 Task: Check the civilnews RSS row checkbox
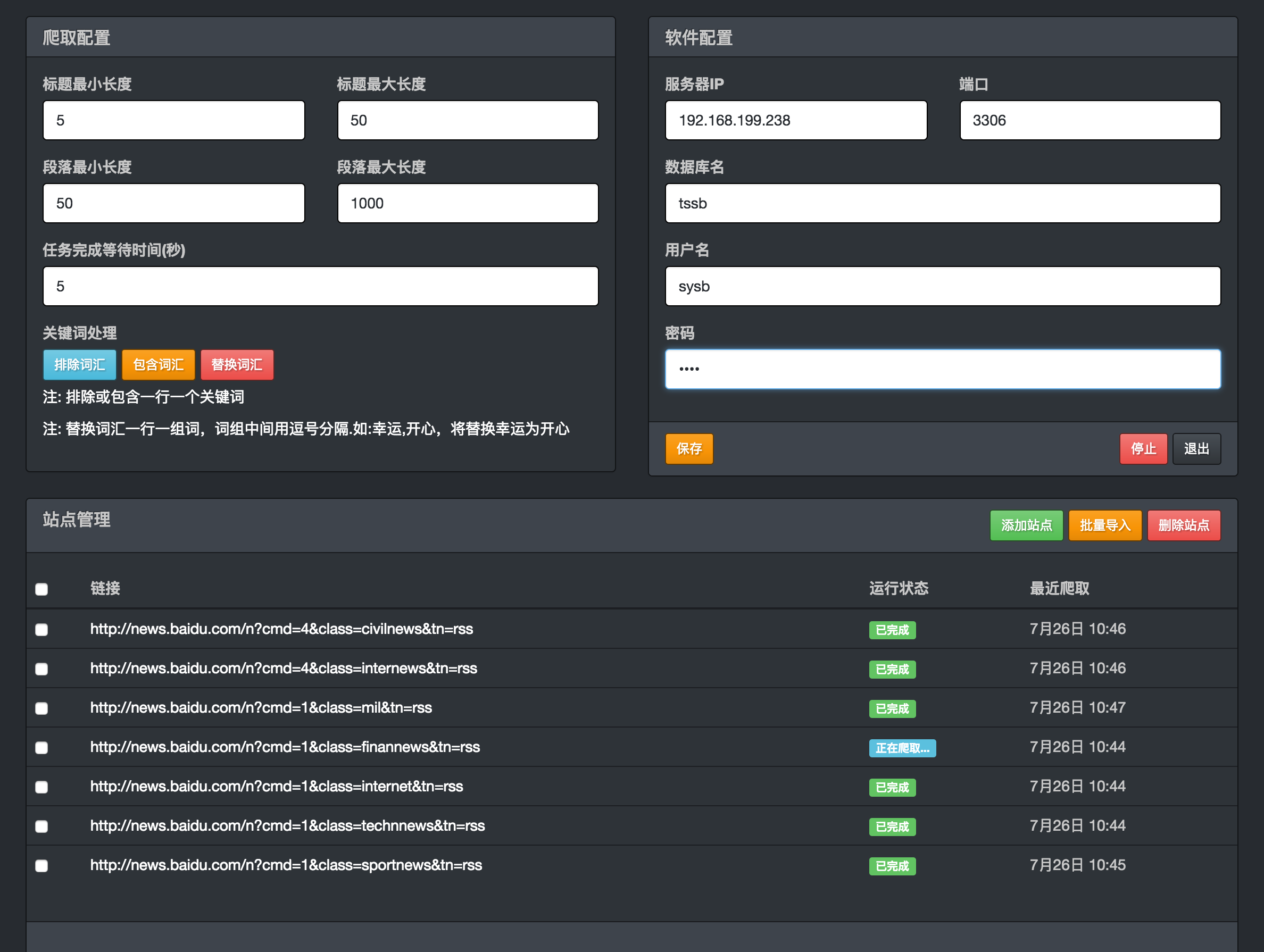tap(41, 630)
